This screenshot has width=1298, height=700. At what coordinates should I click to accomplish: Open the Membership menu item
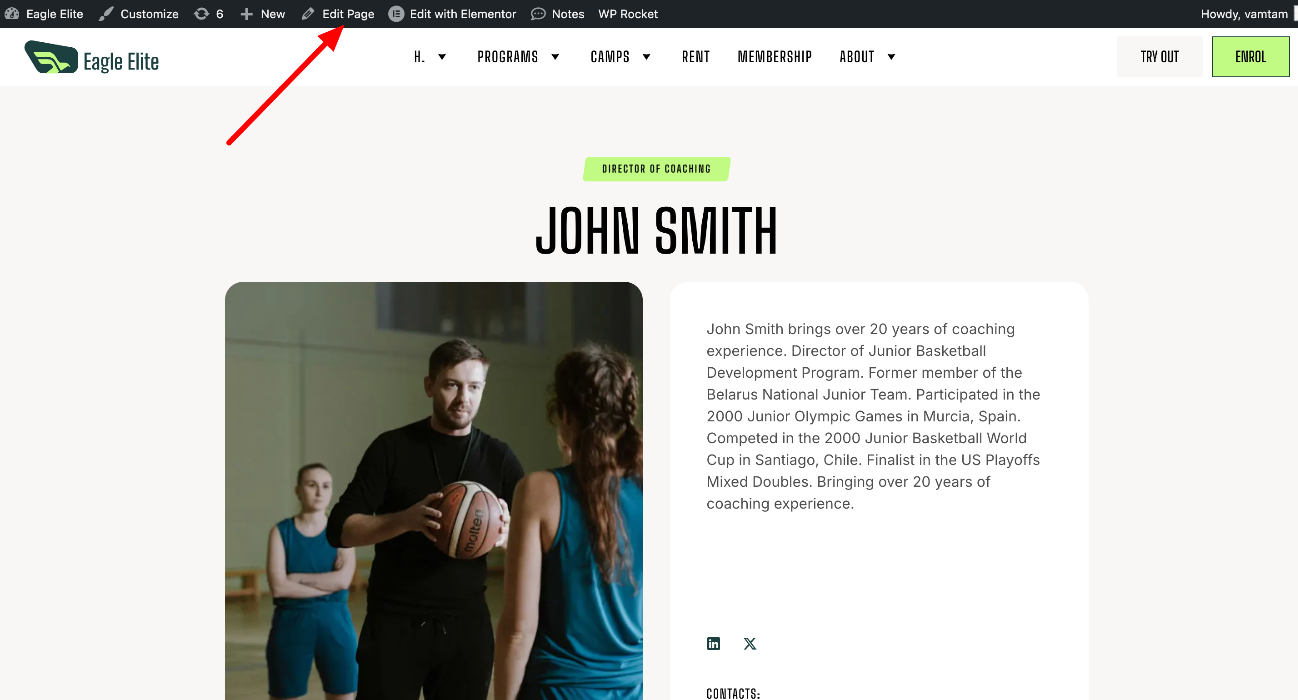775,57
